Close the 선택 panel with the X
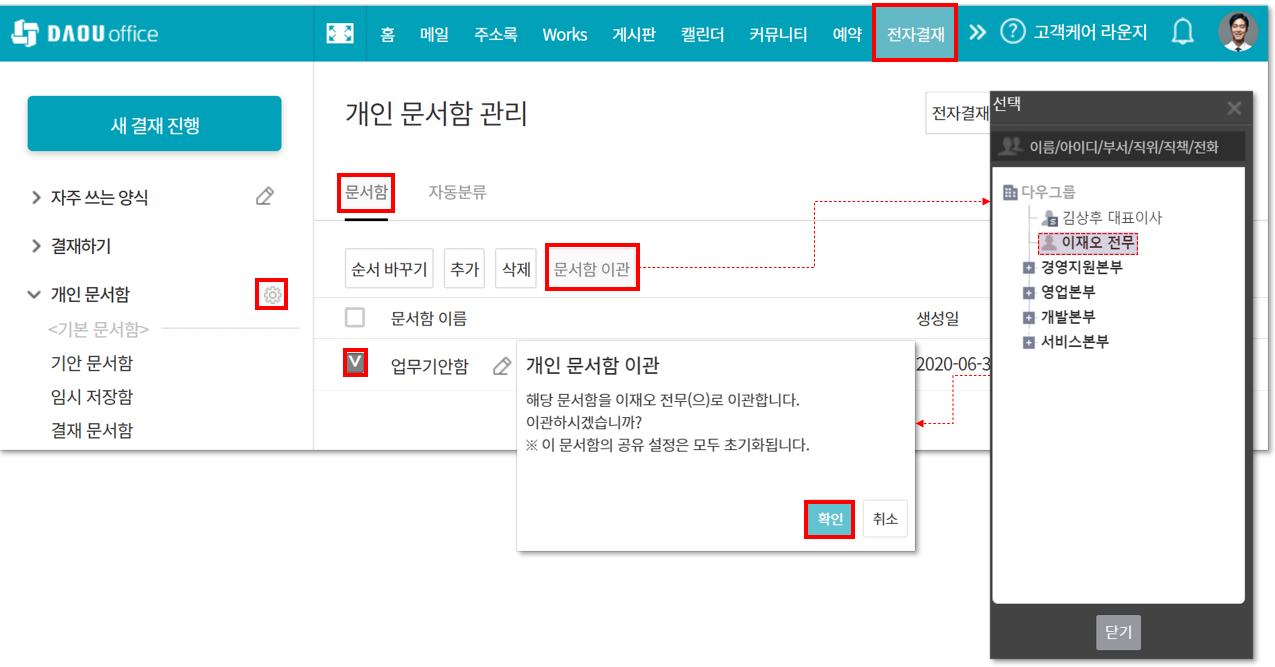The width and height of the screenshot is (1275, 667). [1234, 108]
